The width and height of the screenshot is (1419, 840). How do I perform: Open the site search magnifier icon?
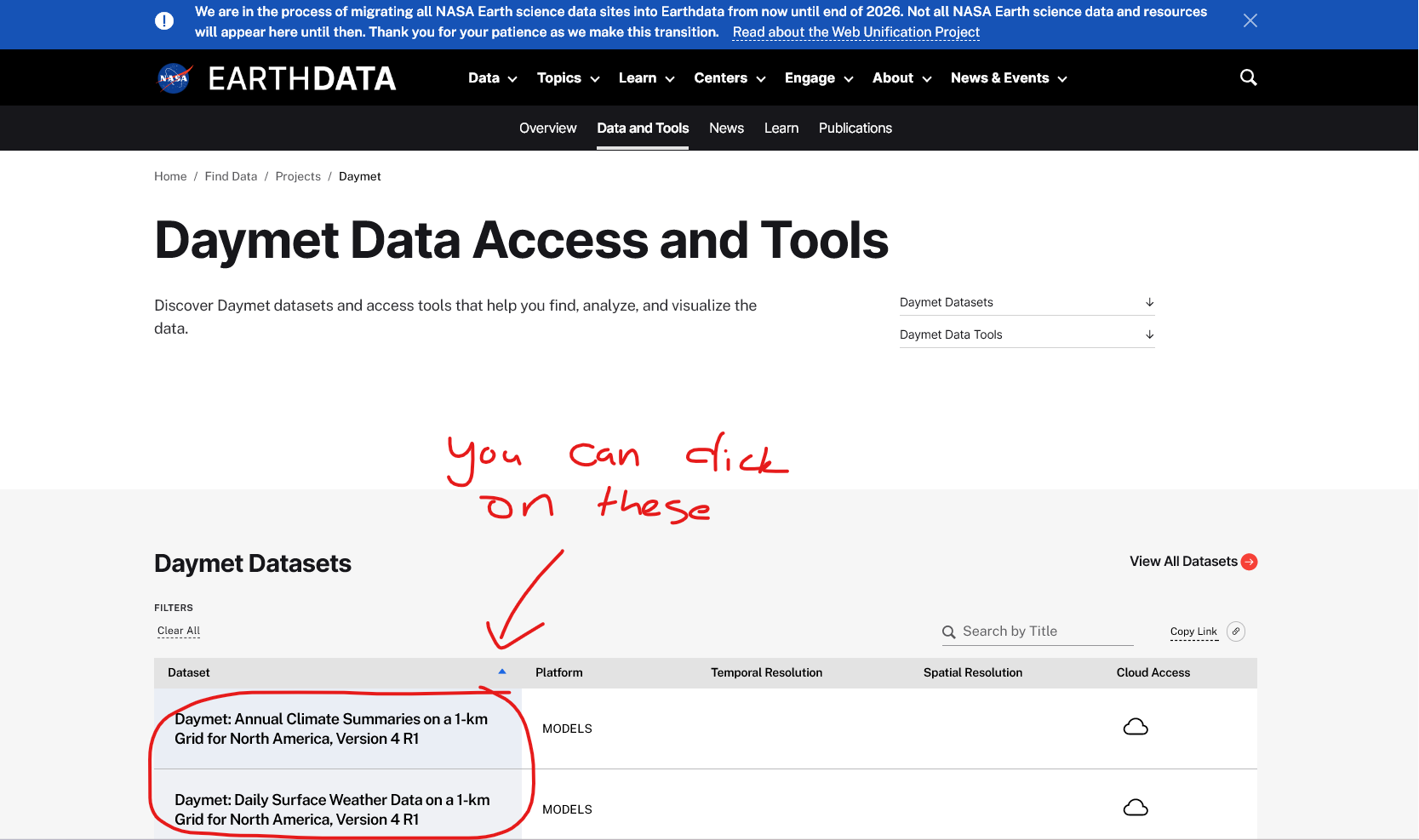1248,77
